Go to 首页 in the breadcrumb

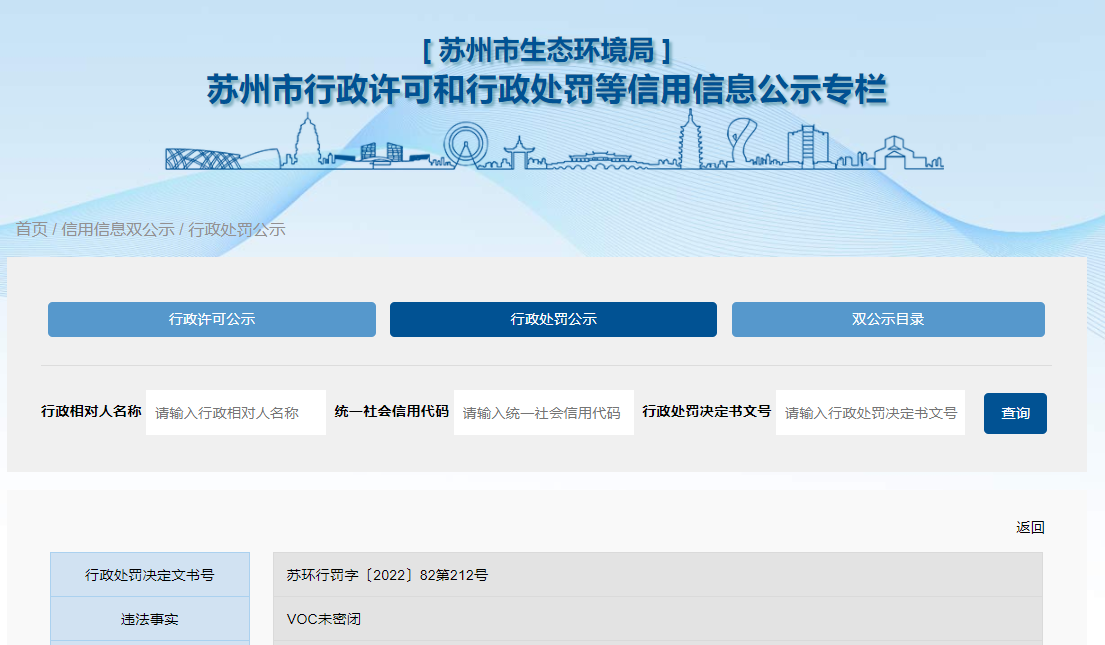[x=32, y=229]
